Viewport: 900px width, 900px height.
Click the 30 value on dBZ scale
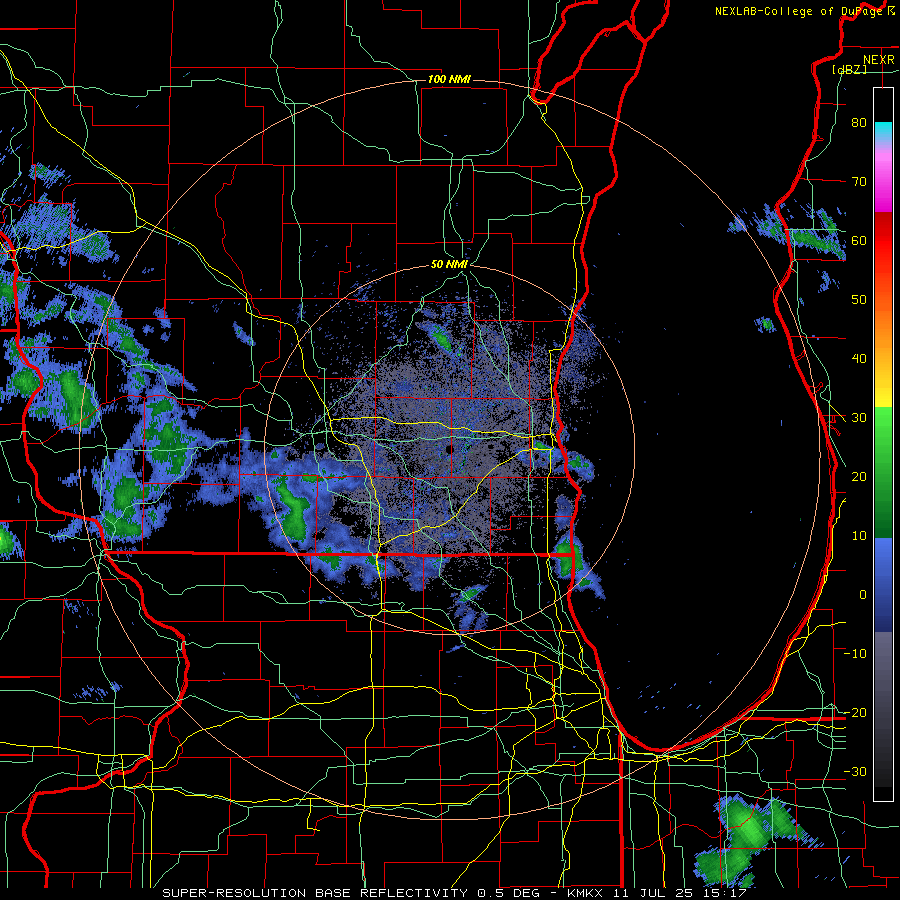[x=859, y=418]
